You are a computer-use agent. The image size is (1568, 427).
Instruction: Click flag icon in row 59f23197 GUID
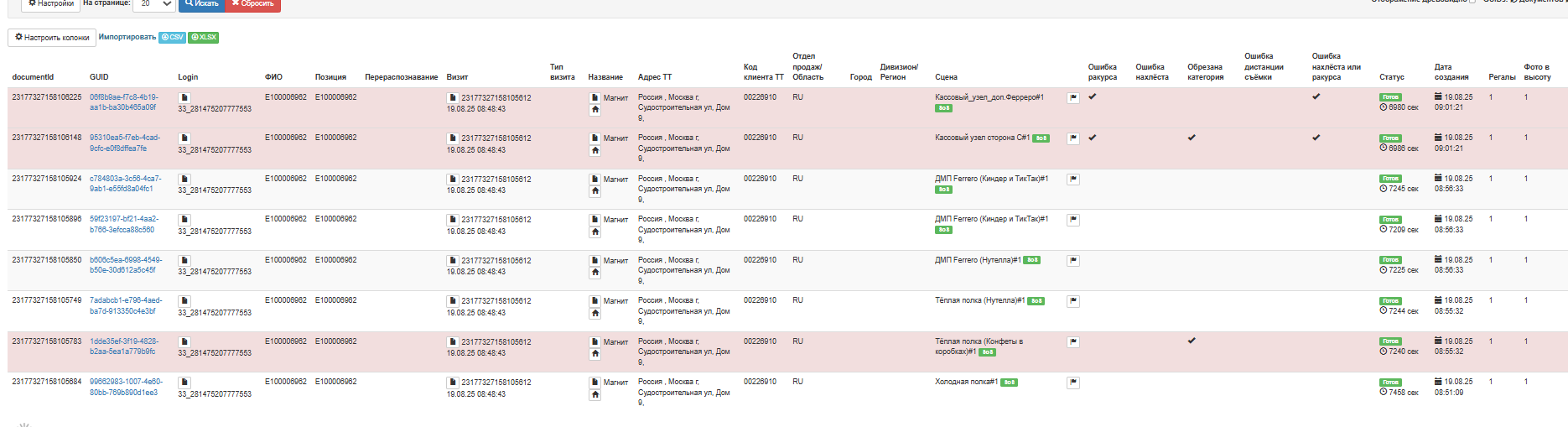point(1072,220)
